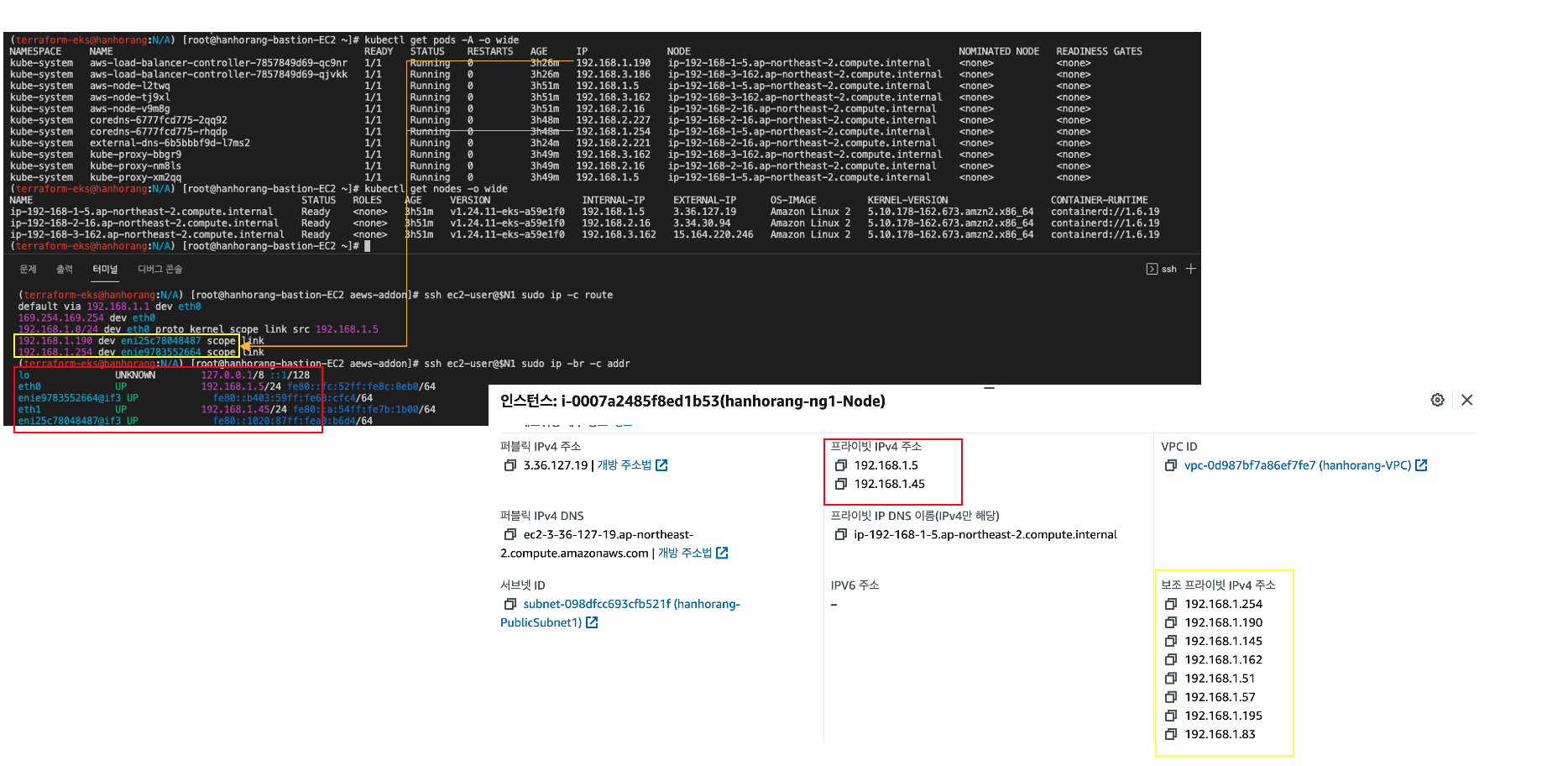Select eni25c78048487@if3 interface in ip addr output
Screen dimensions: 1568x766
point(70,421)
